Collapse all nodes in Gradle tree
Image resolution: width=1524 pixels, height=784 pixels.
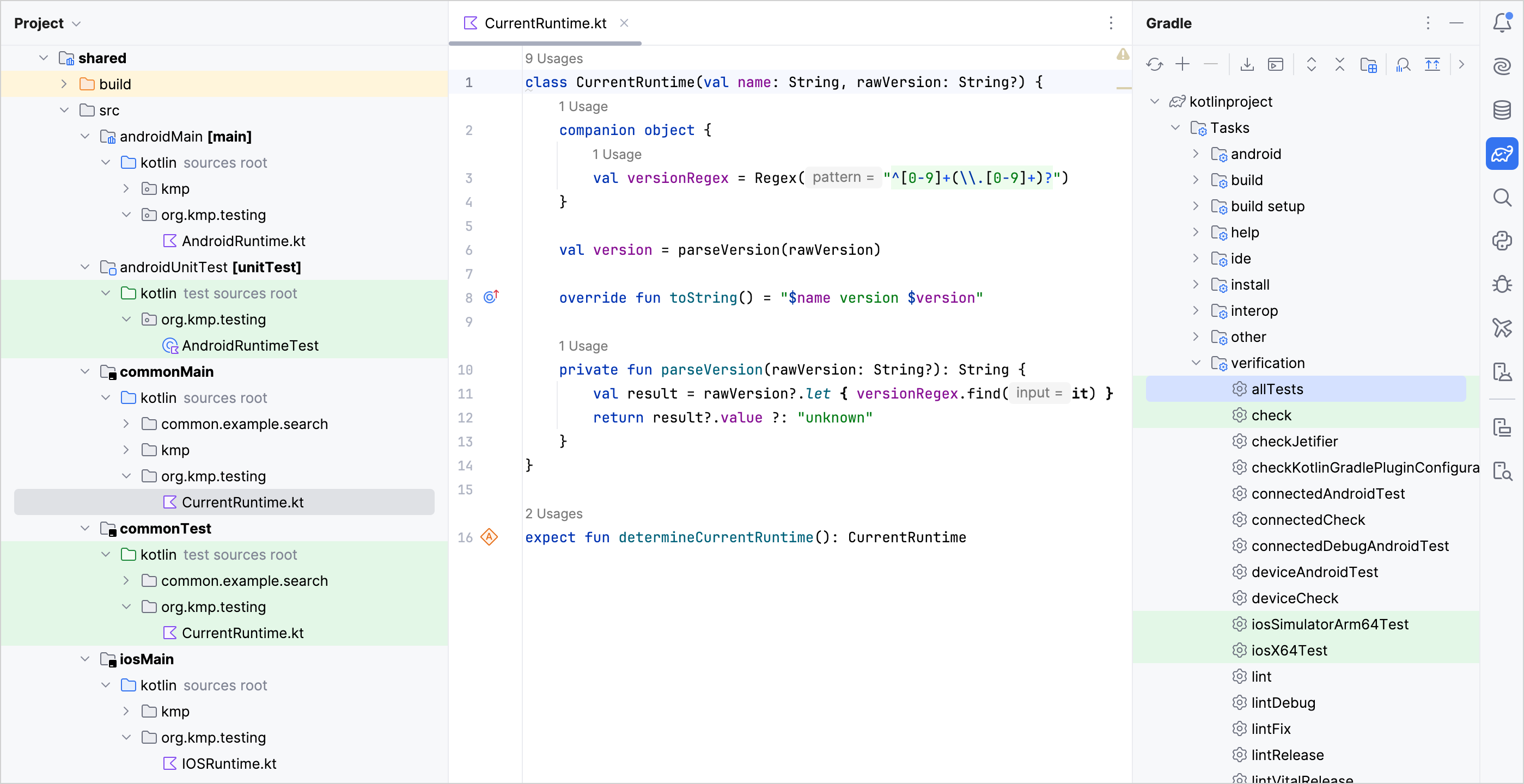pyautogui.click(x=1340, y=64)
